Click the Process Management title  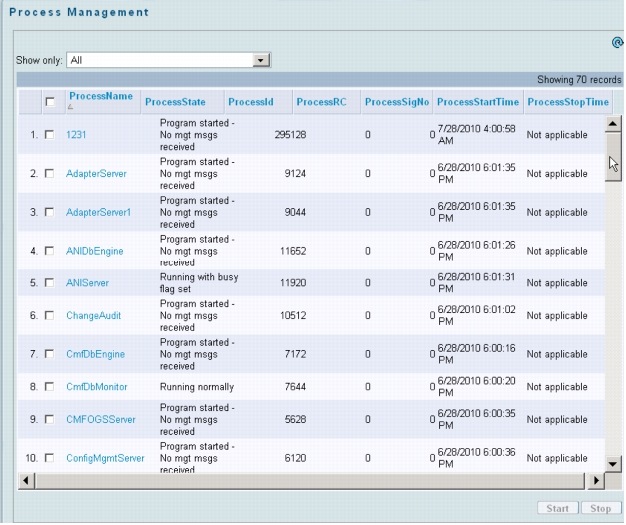click(79, 12)
